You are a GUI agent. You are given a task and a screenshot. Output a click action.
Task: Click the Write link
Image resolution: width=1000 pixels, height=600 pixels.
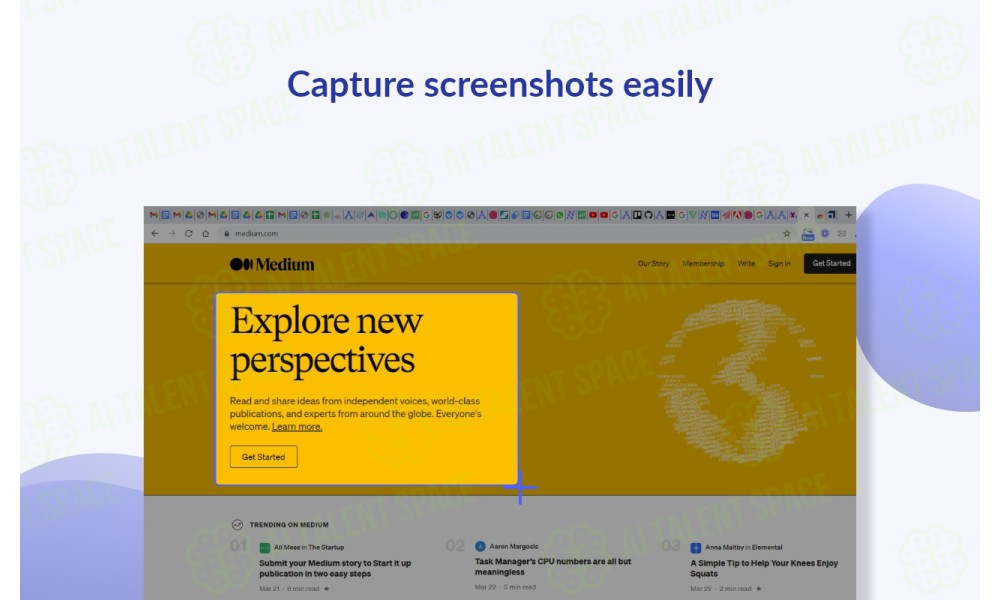(x=746, y=263)
